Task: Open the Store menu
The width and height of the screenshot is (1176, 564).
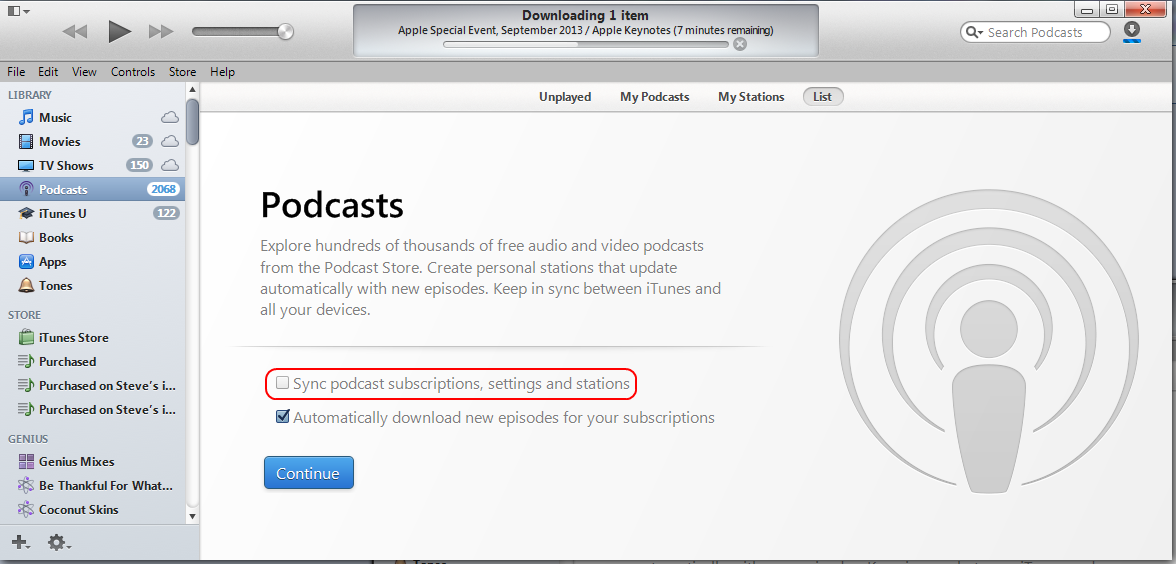Action: (x=182, y=72)
